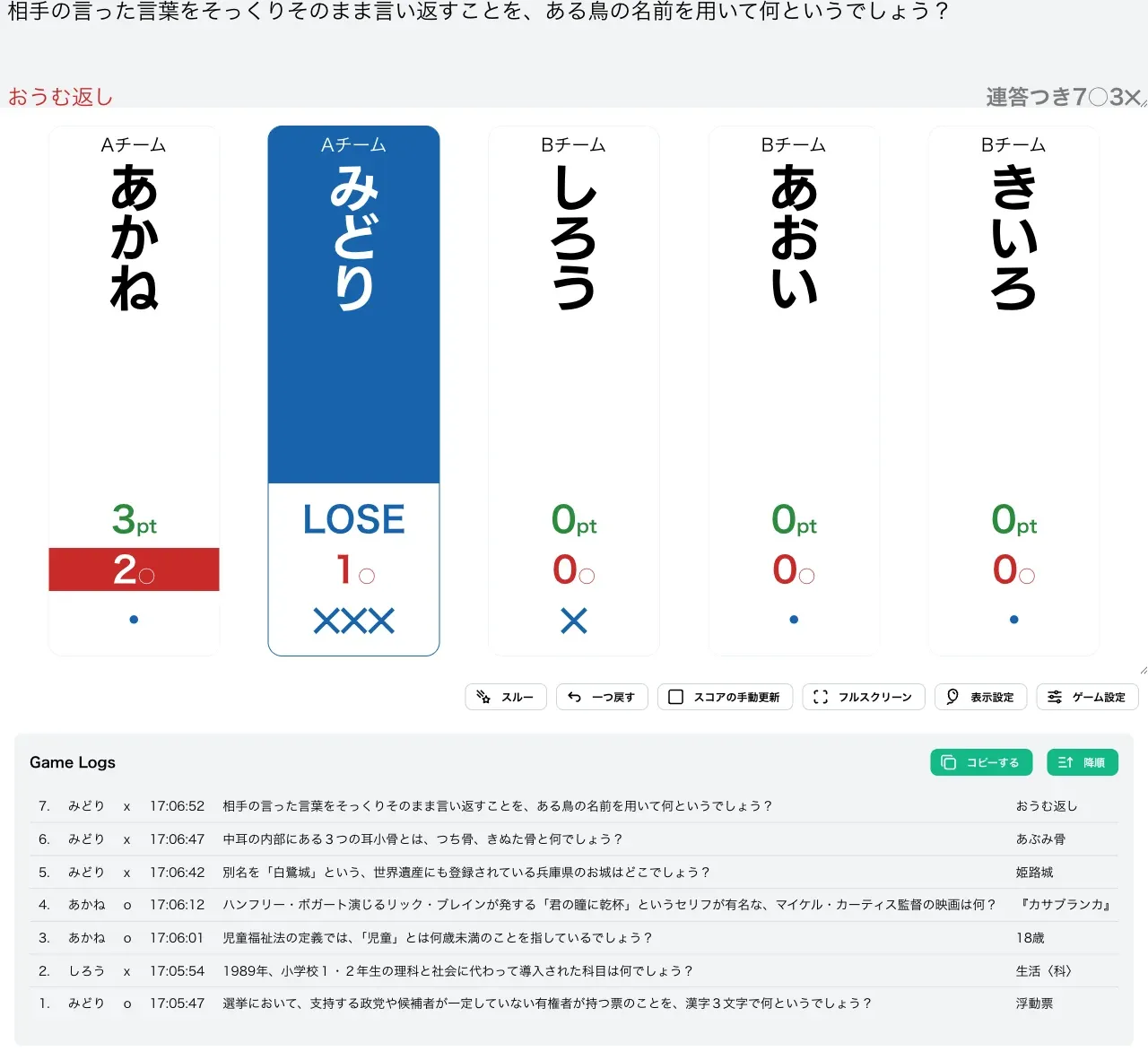This screenshot has width=1148, height=1060.
Task: Click みどり's ××× wrong marks
Action: coord(353,621)
